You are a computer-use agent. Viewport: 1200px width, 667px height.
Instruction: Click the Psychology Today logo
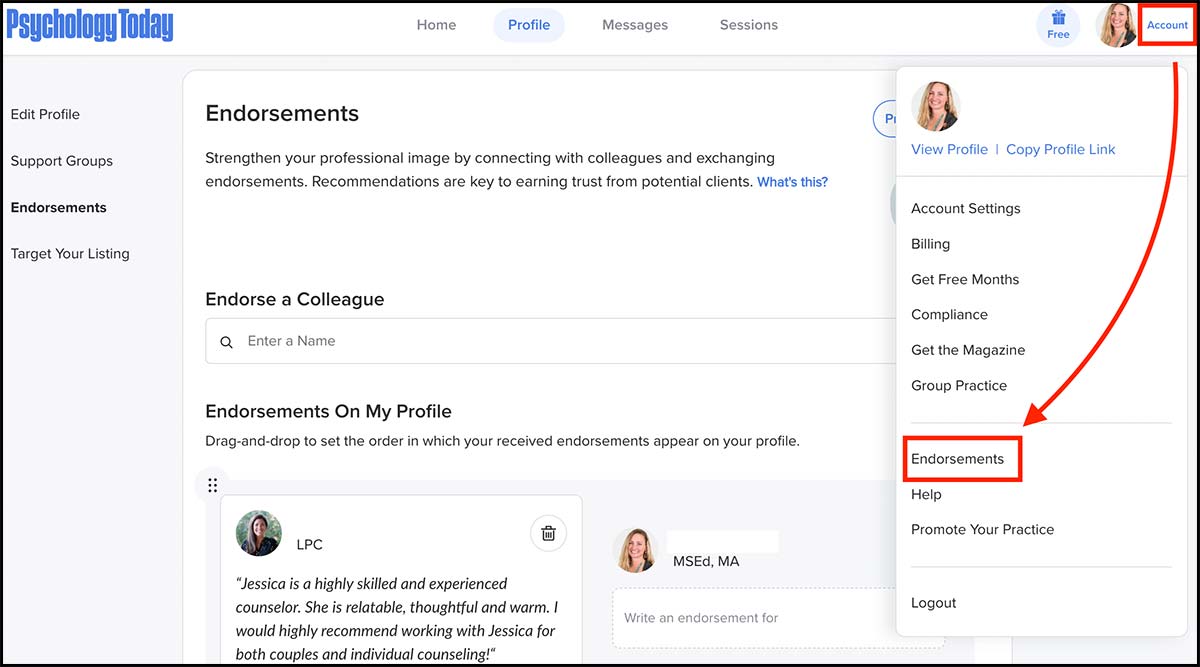pos(90,26)
